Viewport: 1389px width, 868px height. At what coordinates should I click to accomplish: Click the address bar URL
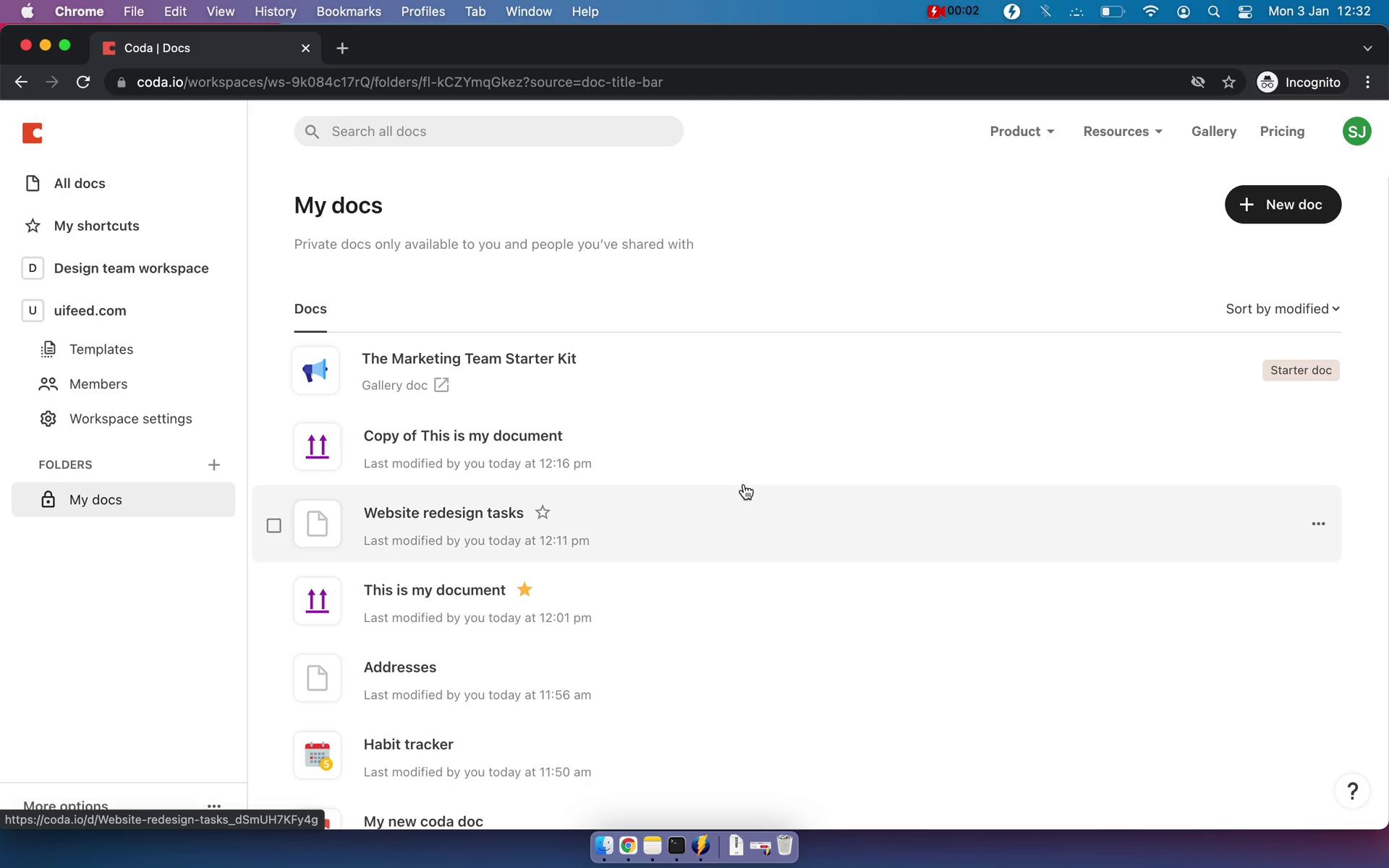click(x=399, y=82)
